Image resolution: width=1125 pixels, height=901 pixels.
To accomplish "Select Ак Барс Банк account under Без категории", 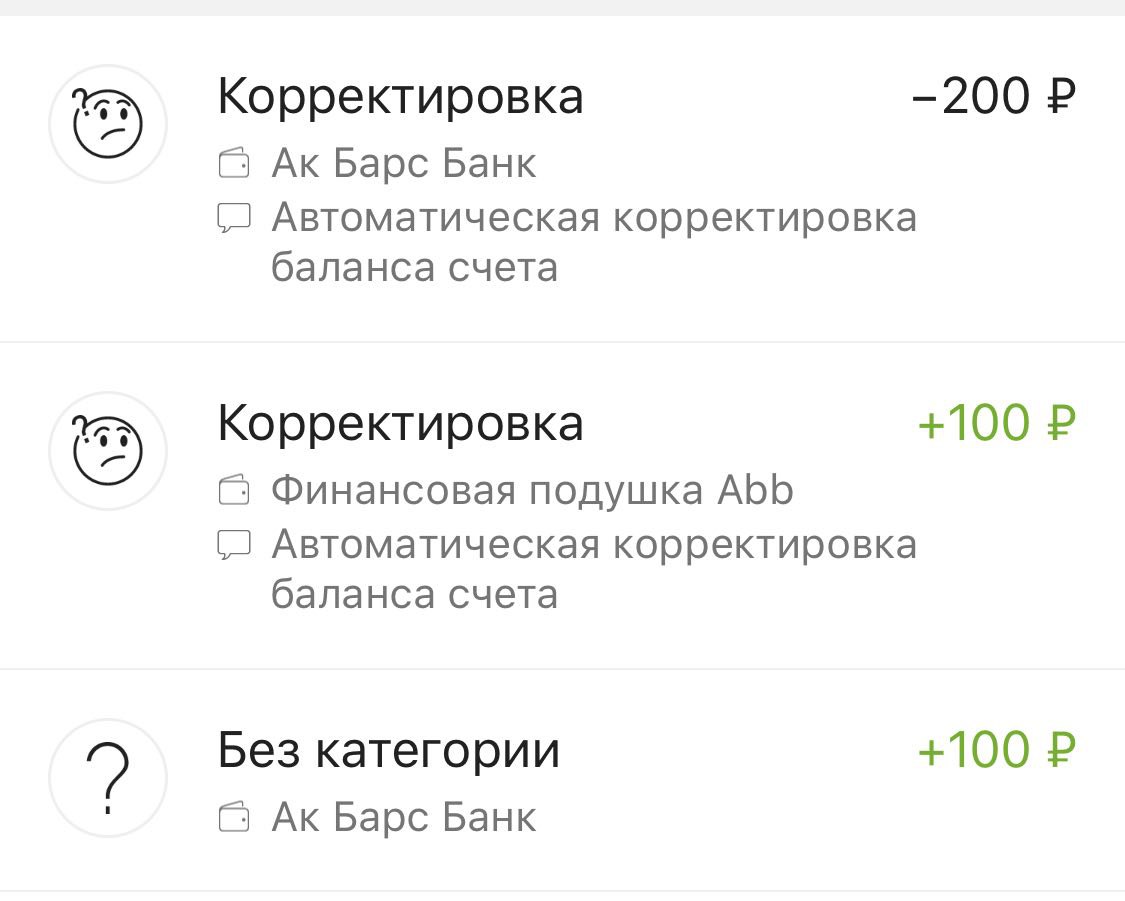I will tap(404, 818).
